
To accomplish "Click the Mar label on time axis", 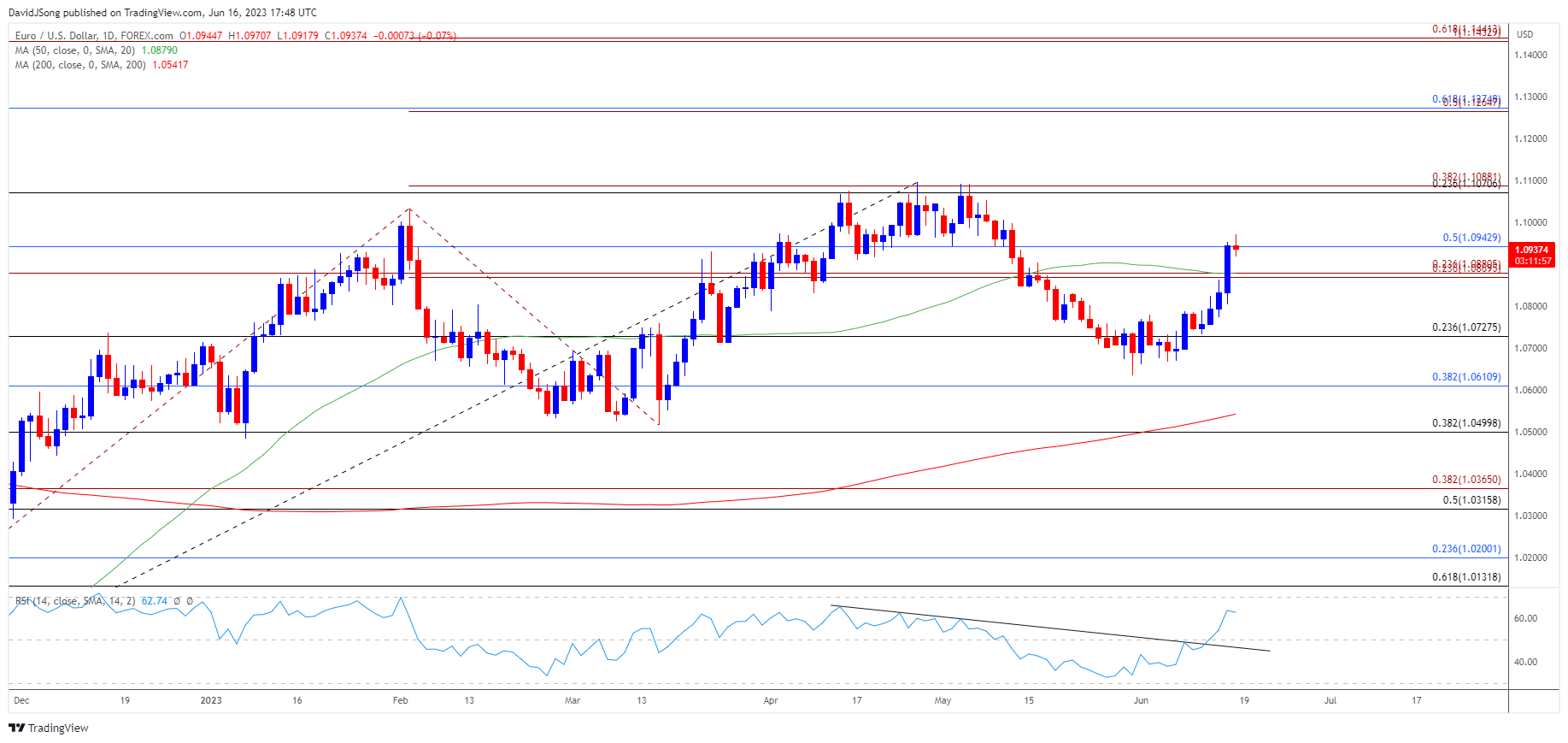I will 573,700.
